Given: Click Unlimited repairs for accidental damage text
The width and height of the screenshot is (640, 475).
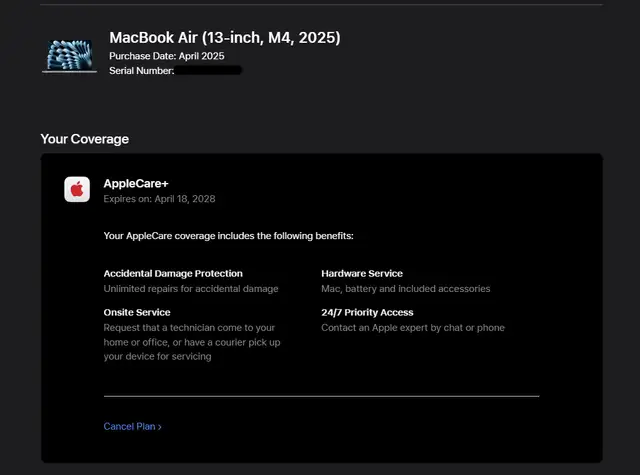Looking at the screenshot, I should coord(191,289).
